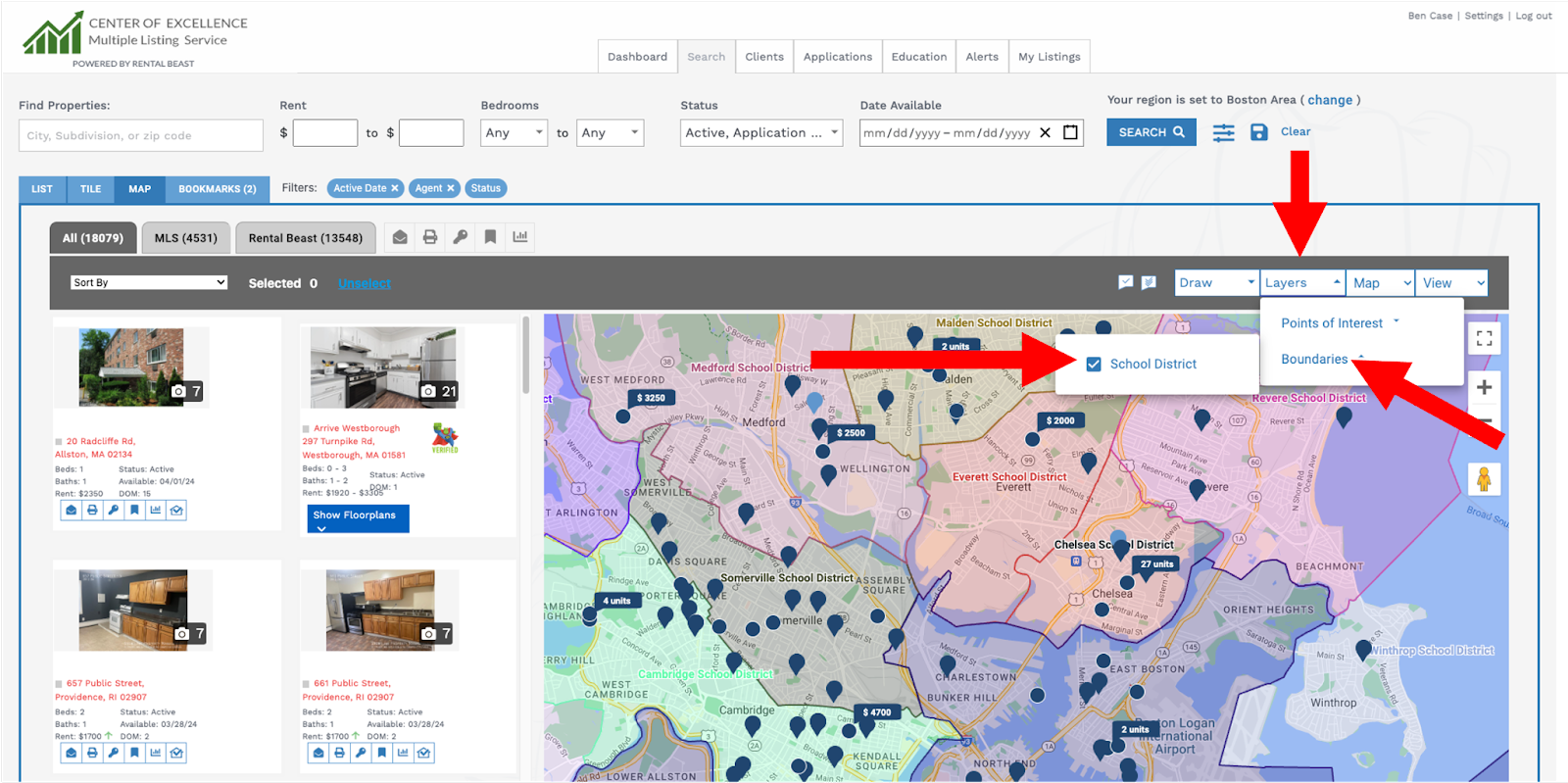Click the multi-check select-all icon above map
This screenshot has width=1568, height=783.
1150,282
